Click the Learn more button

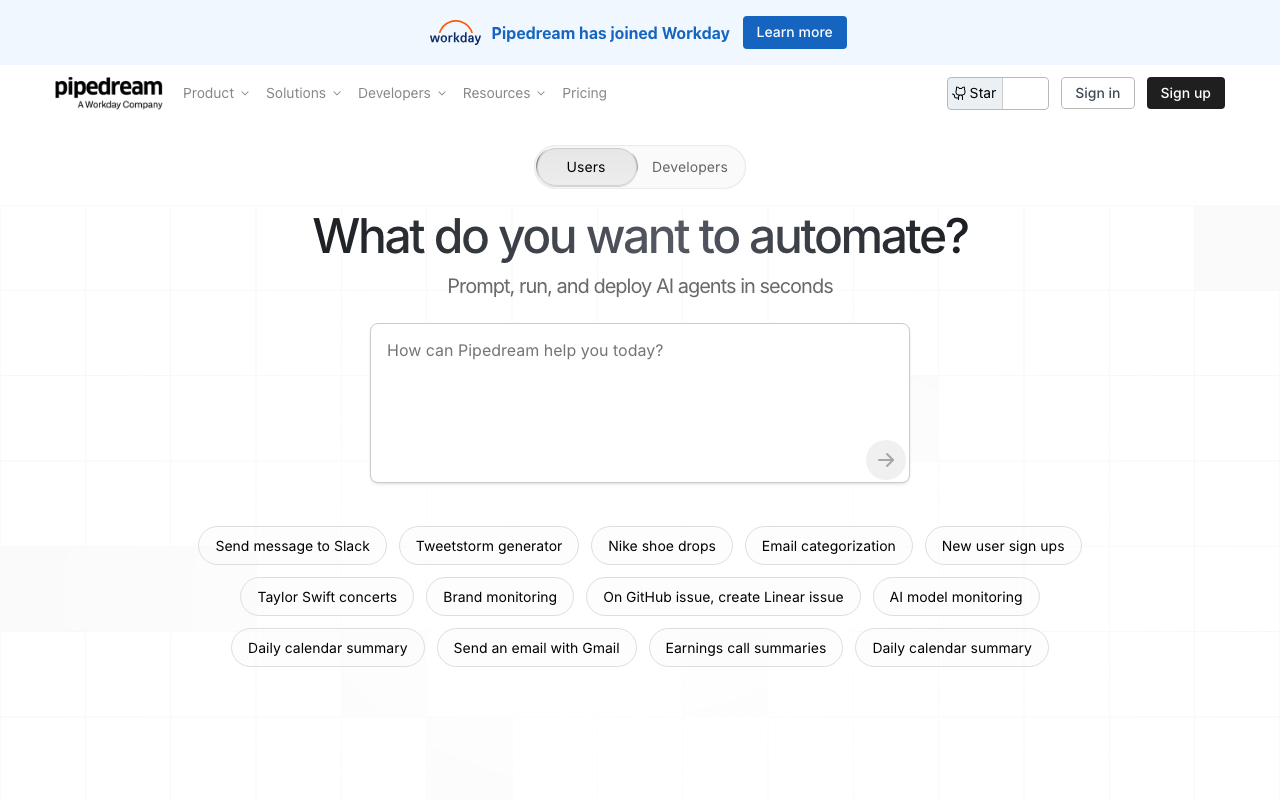795,32
